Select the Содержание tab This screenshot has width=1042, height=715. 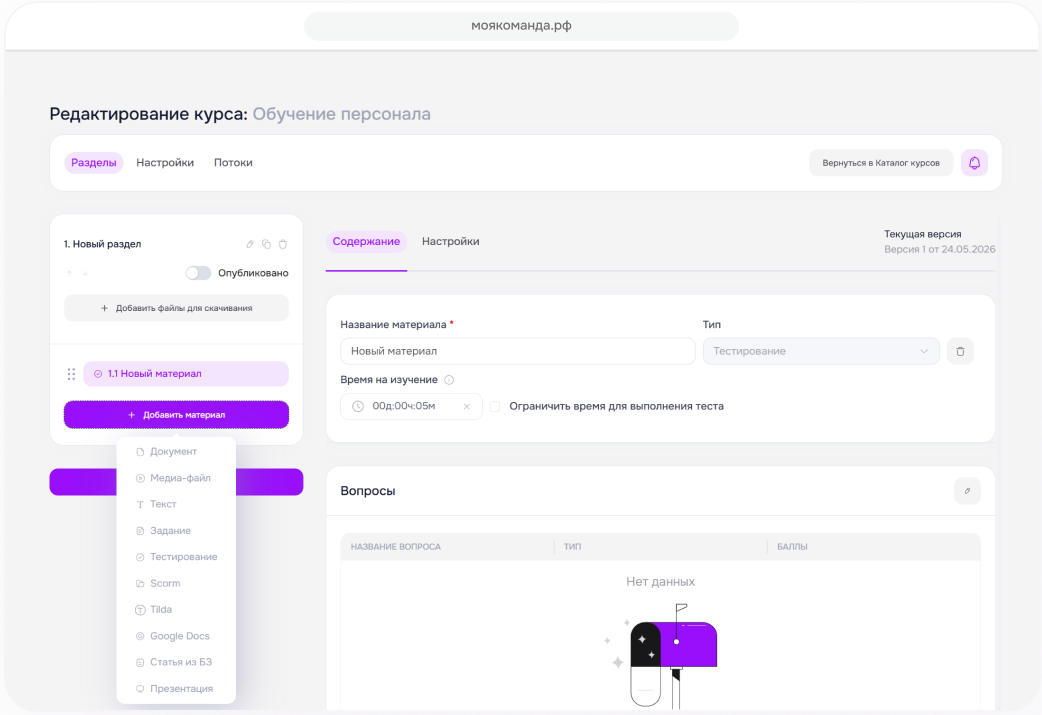click(x=366, y=241)
